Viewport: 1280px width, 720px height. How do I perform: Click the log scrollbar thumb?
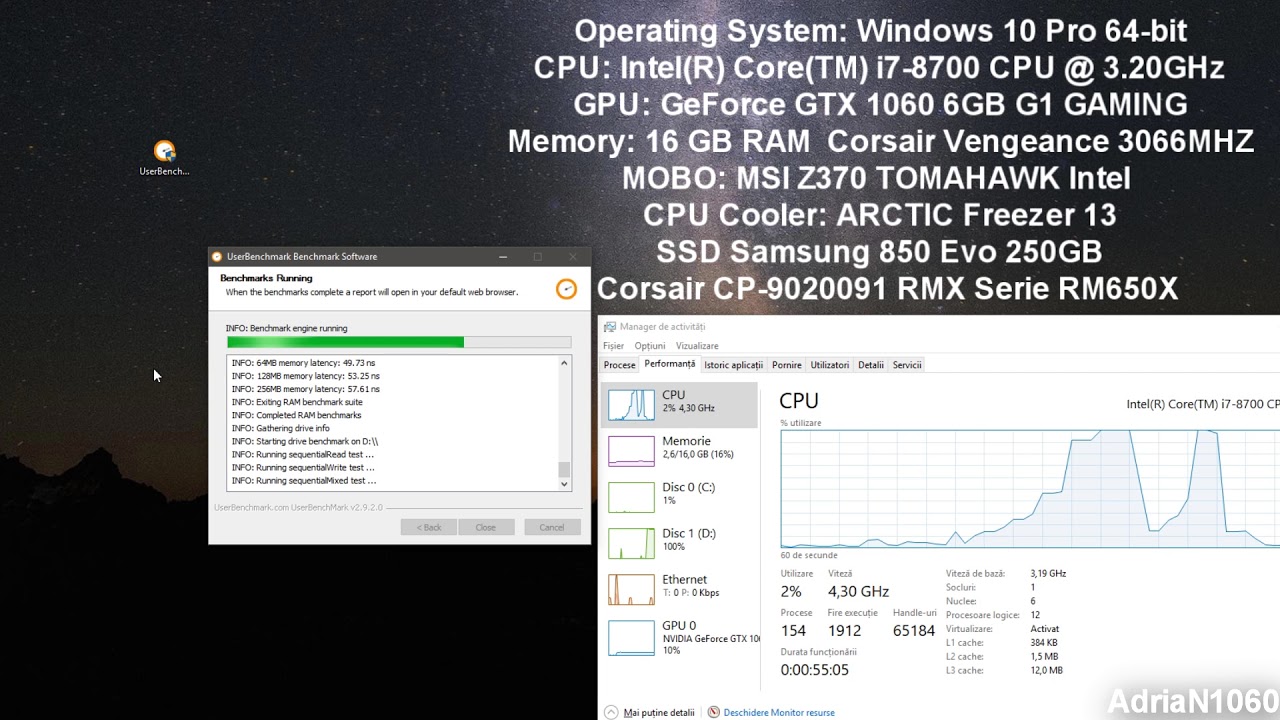pos(564,469)
